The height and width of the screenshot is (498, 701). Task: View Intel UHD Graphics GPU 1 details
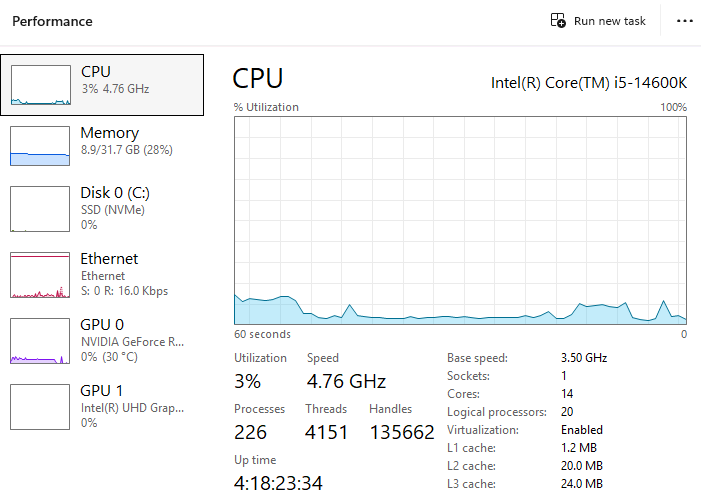[x=132, y=407]
